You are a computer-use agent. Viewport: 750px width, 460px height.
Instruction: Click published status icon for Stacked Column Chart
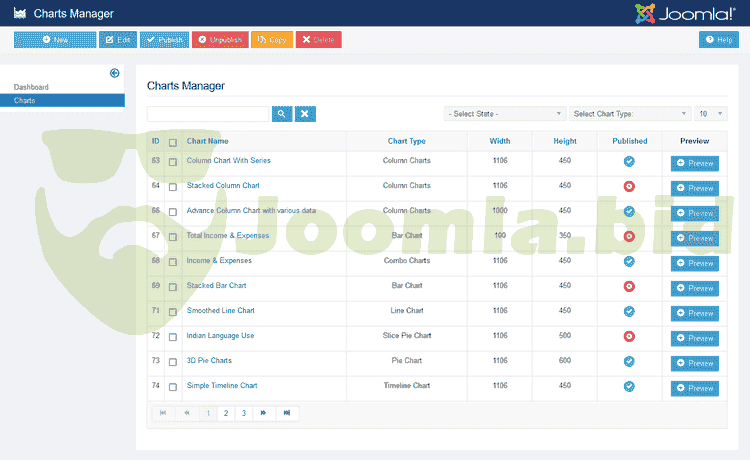coord(629,186)
